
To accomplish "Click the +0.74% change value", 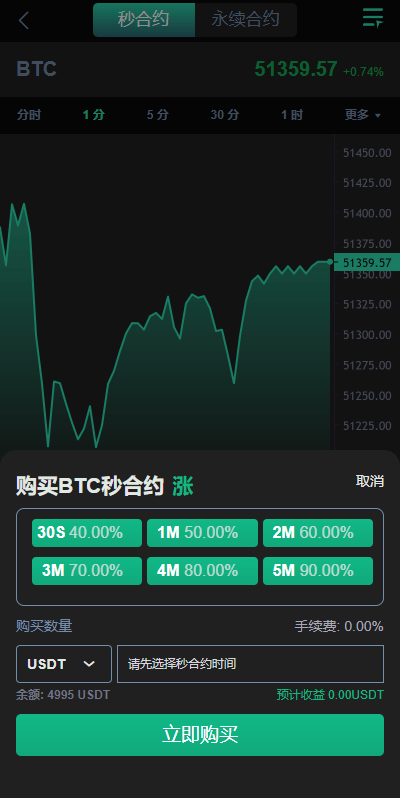I will tap(363, 72).
